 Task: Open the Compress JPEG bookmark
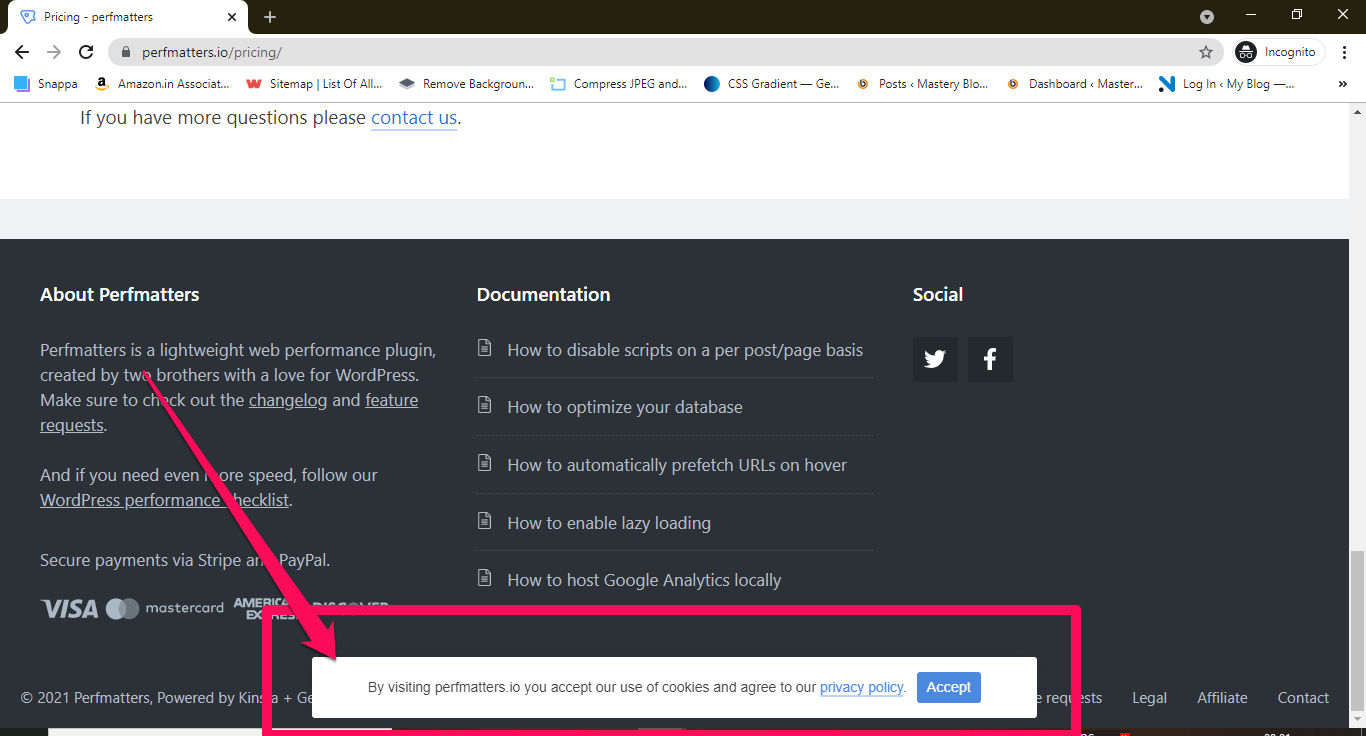click(x=619, y=84)
